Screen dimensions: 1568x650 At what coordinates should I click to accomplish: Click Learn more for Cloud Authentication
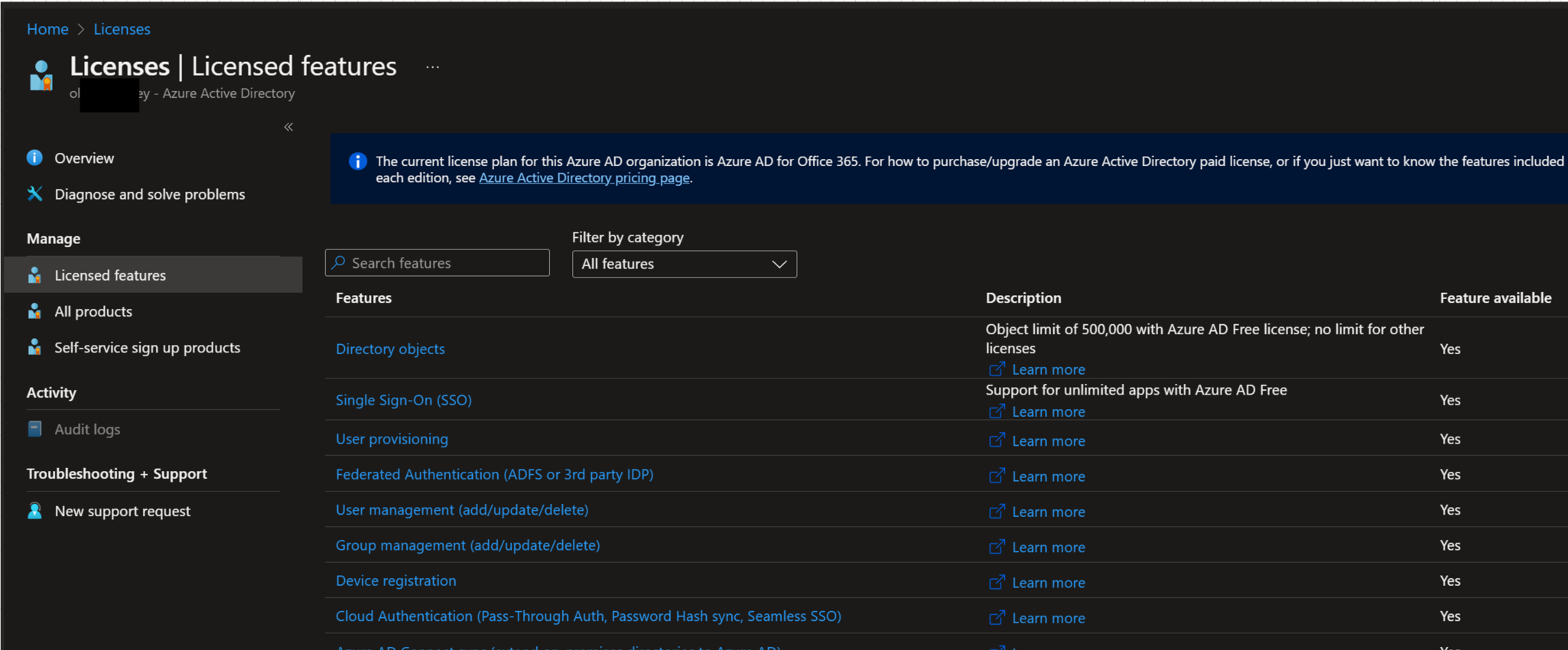[x=1049, y=618]
